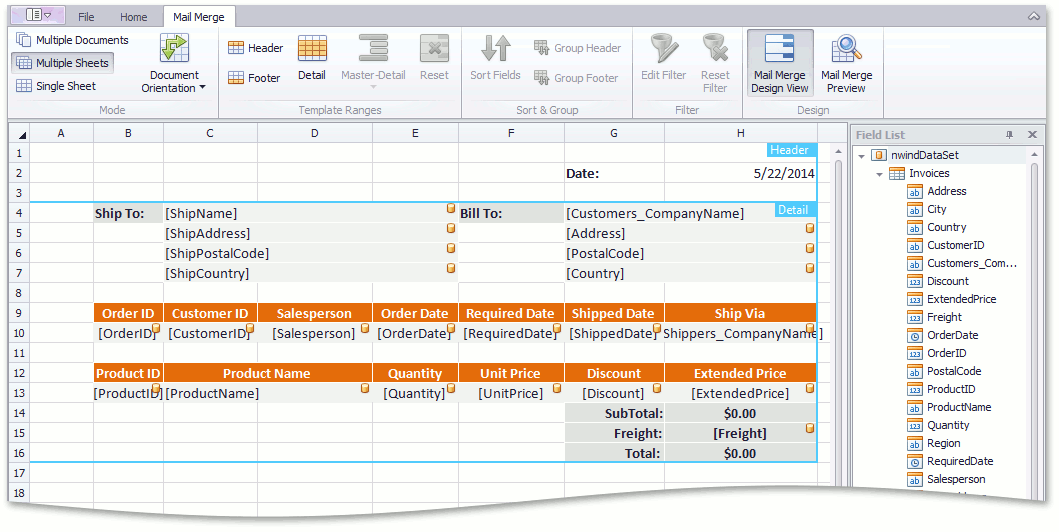Viewport: 1059px width, 532px height.
Task: Open the Master-Detail dropdown
Action: click(x=373, y=61)
